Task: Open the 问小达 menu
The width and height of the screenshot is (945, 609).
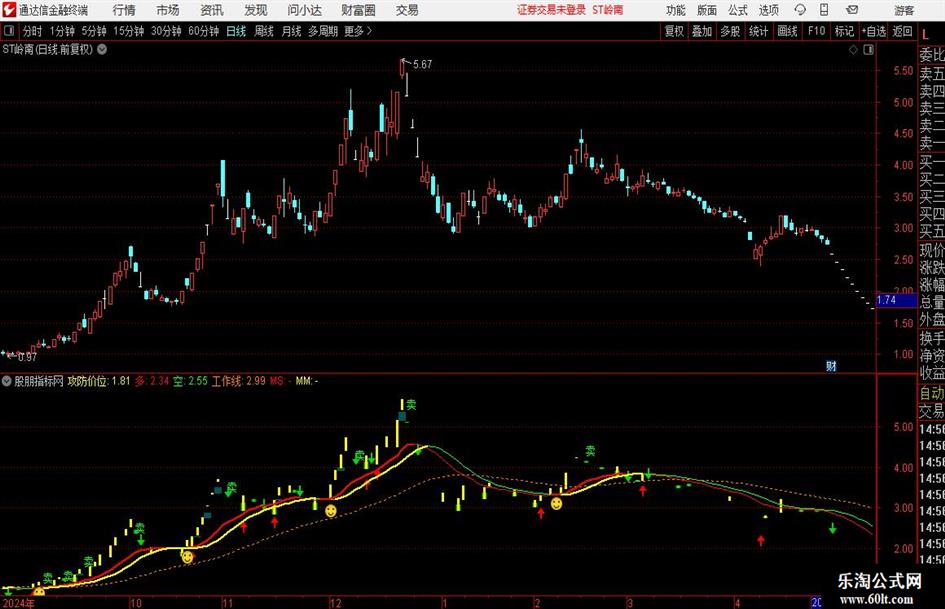Action: pos(304,10)
